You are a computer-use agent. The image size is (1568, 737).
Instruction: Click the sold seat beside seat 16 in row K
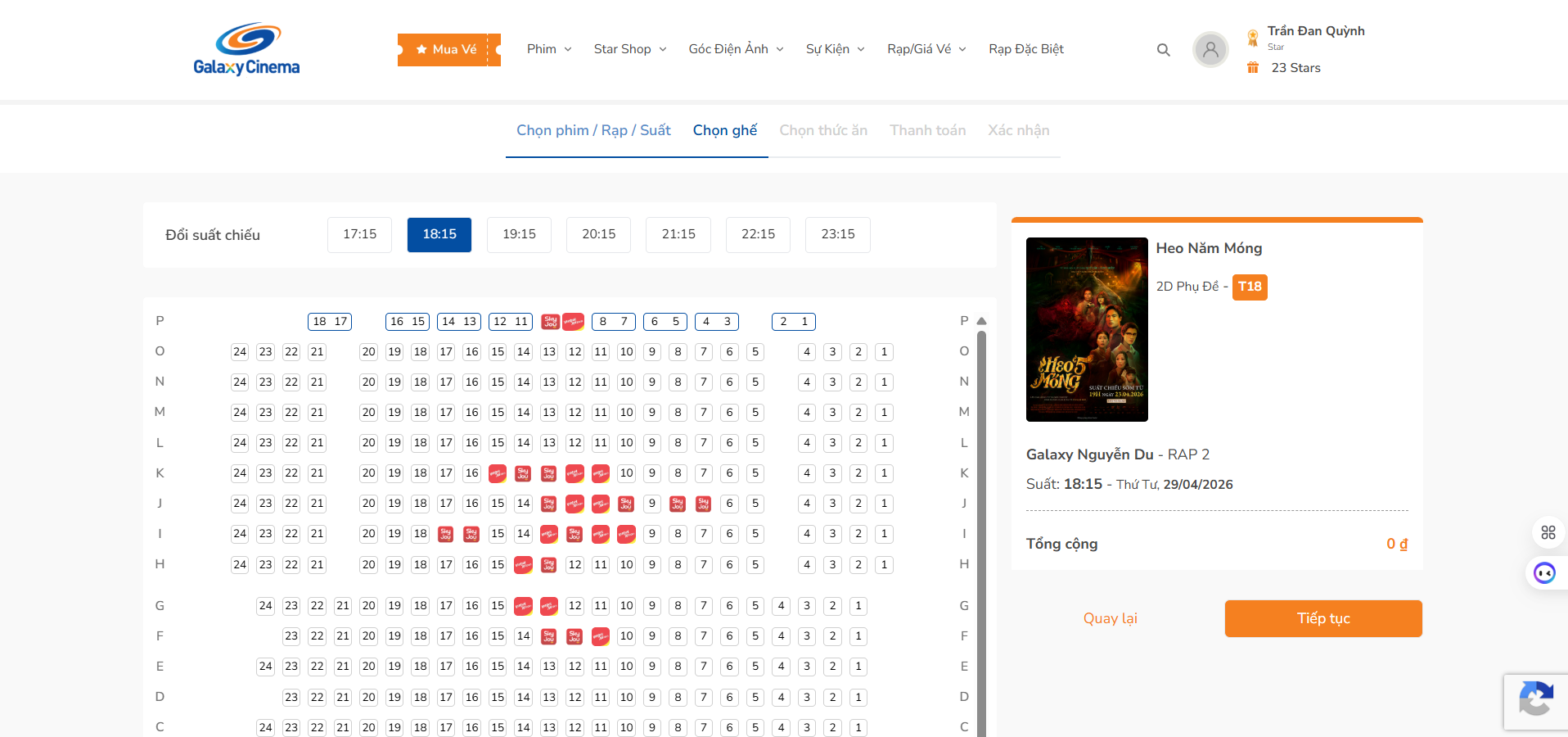pyautogui.click(x=498, y=473)
